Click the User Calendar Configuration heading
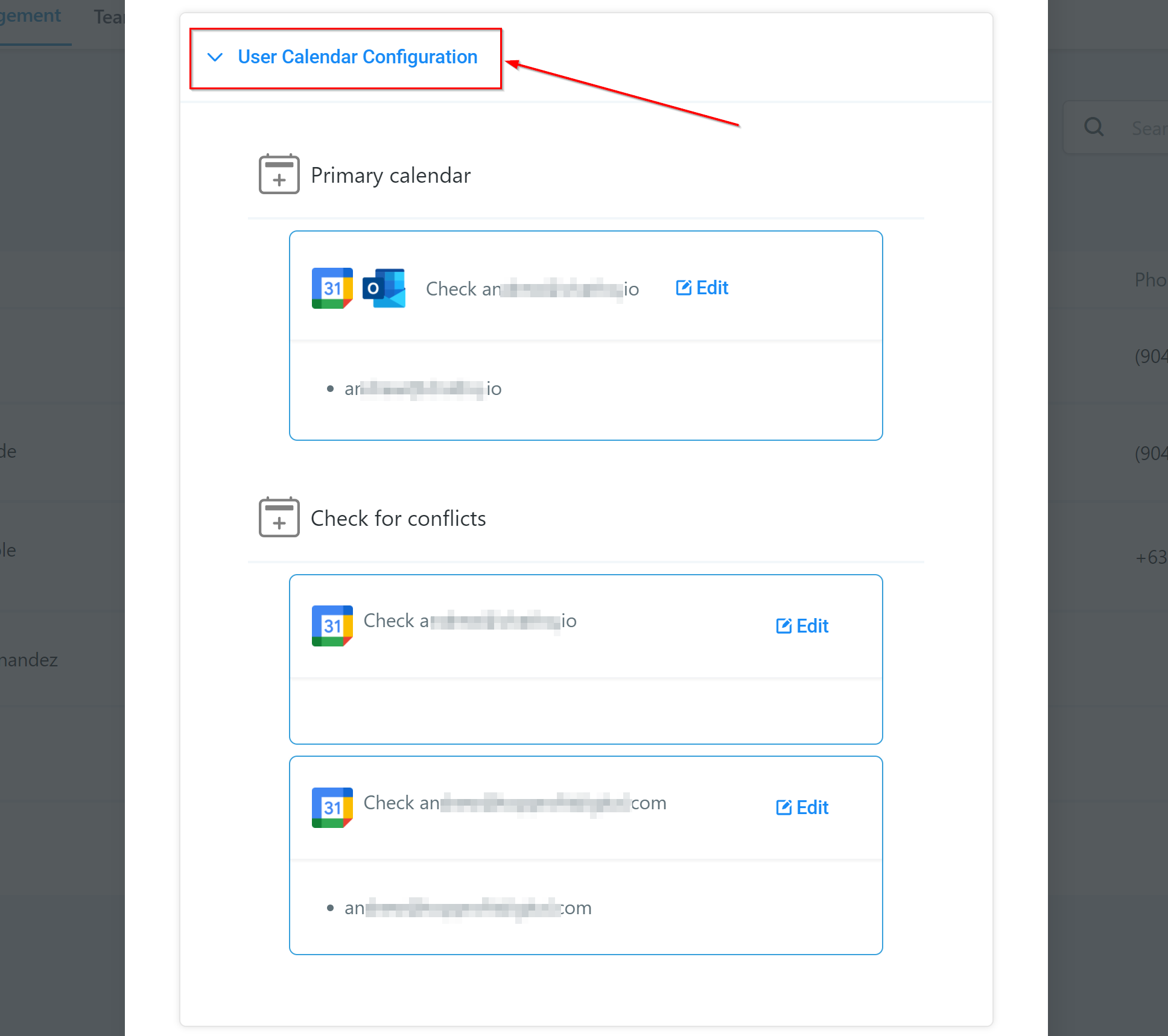The height and width of the screenshot is (1036, 1168). tap(357, 57)
